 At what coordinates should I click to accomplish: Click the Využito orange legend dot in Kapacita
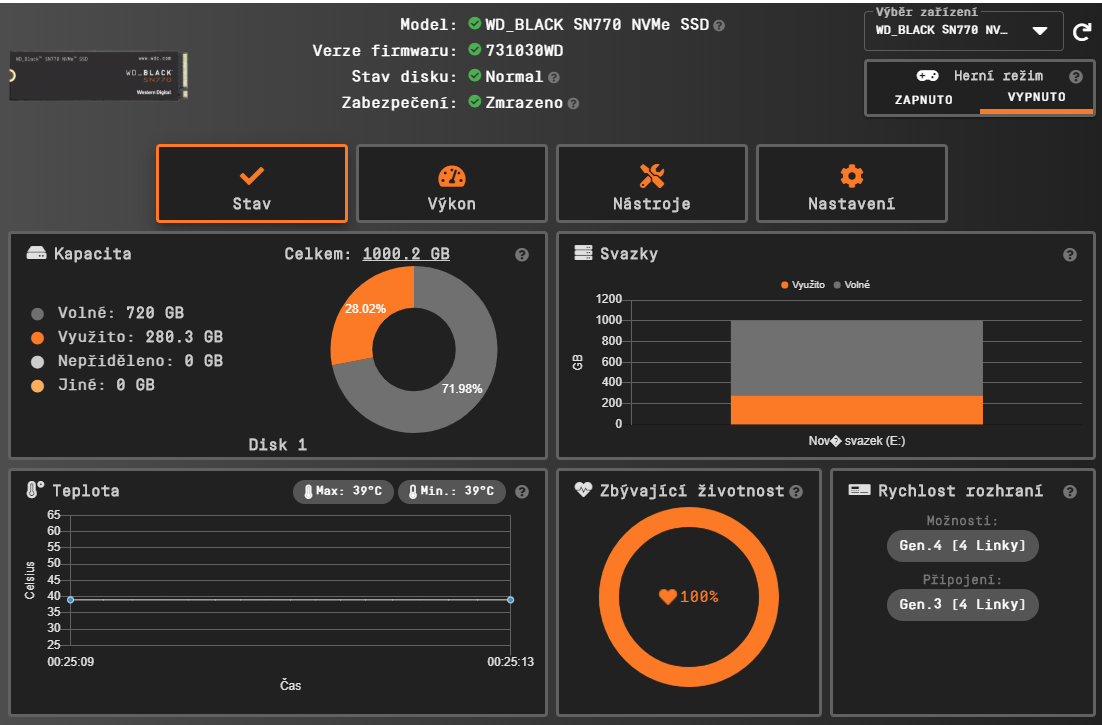pos(37,338)
